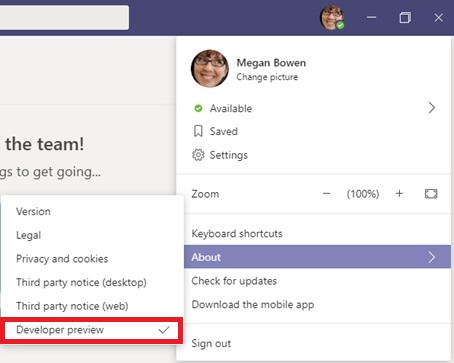
Task: Click the gear icon beside Settings
Action: 198,155
